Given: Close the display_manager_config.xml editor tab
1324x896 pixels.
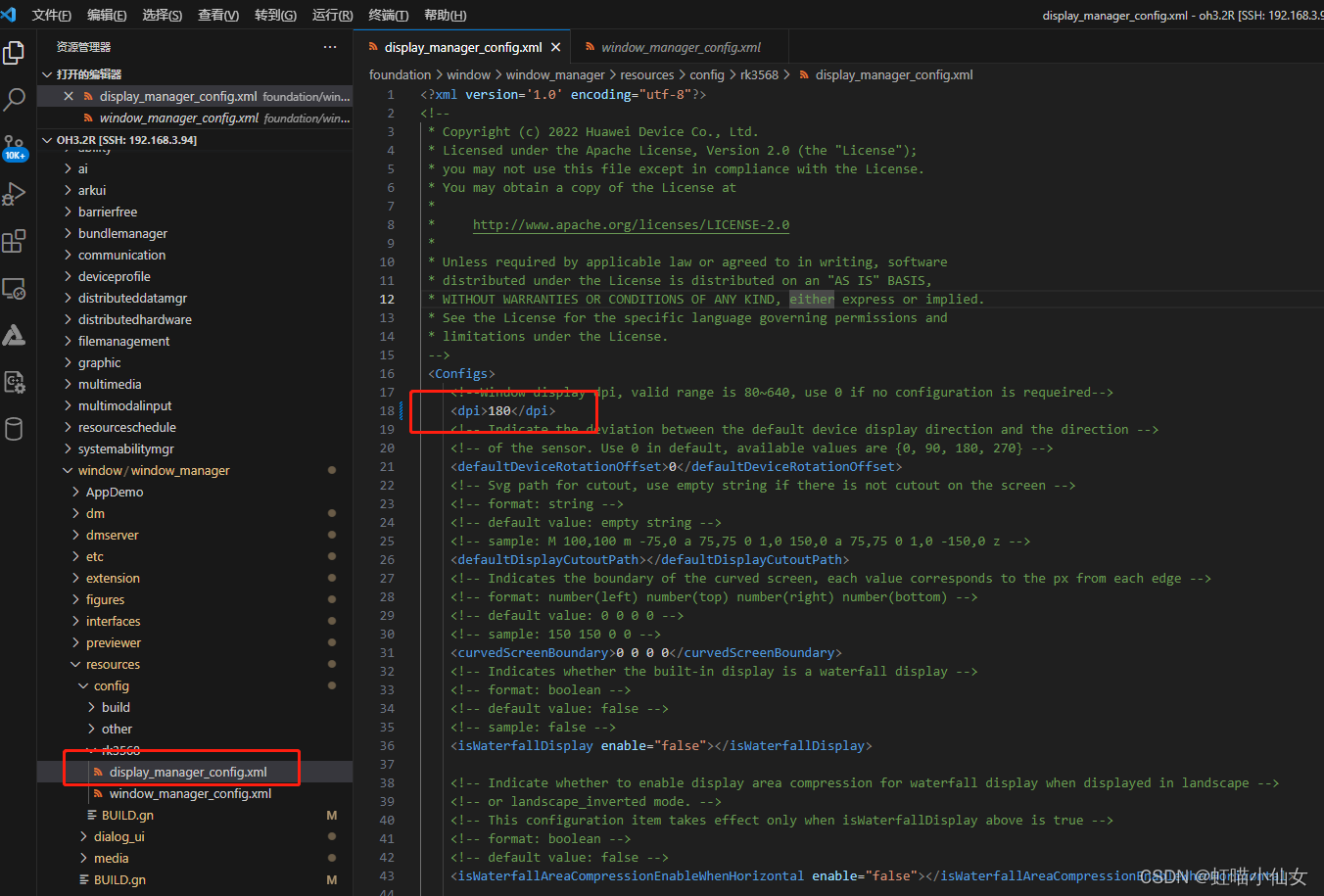Looking at the screenshot, I should pyautogui.click(x=556, y=47).
